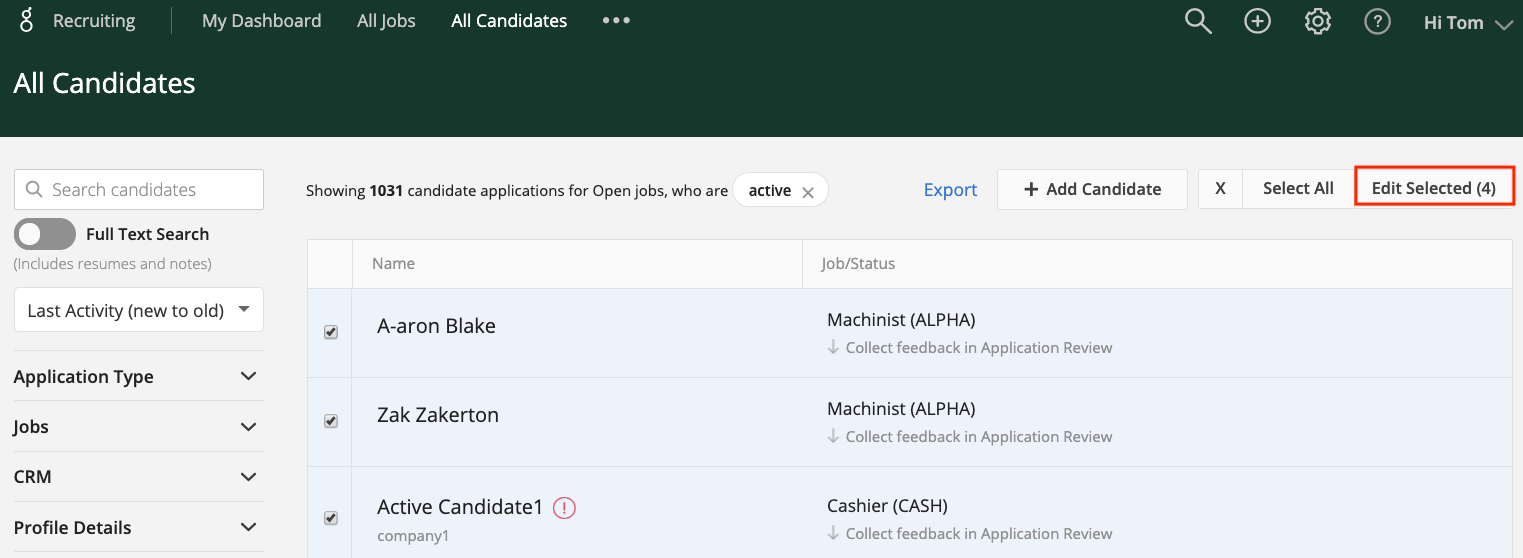
Task: Click Machinist (ALPHA) in Zak Zakerton's row
Action: [x=901, y=409]
